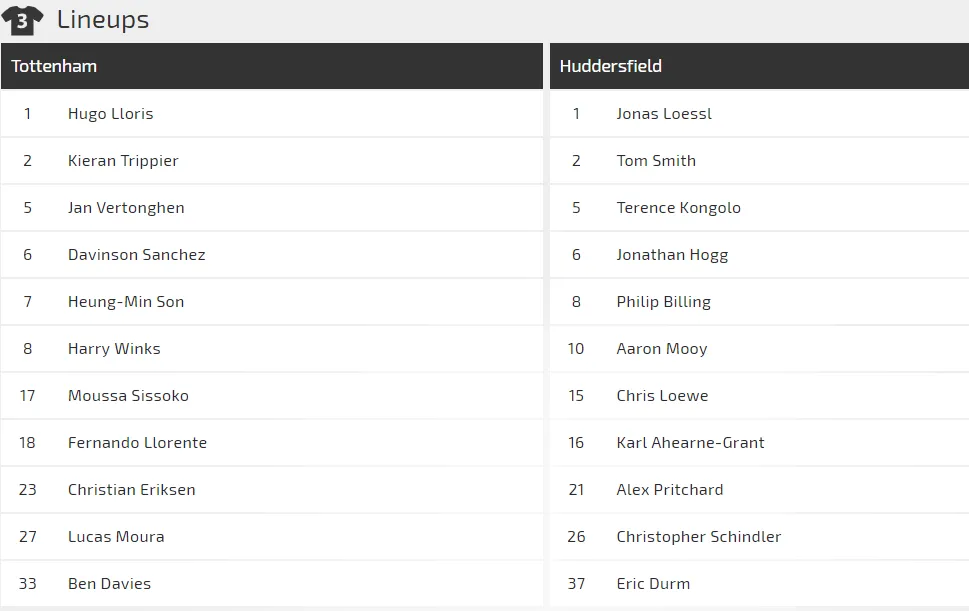Choose Heung-Min Son from Tottenham lineup
Screen dimensions: 969x611
126,302
